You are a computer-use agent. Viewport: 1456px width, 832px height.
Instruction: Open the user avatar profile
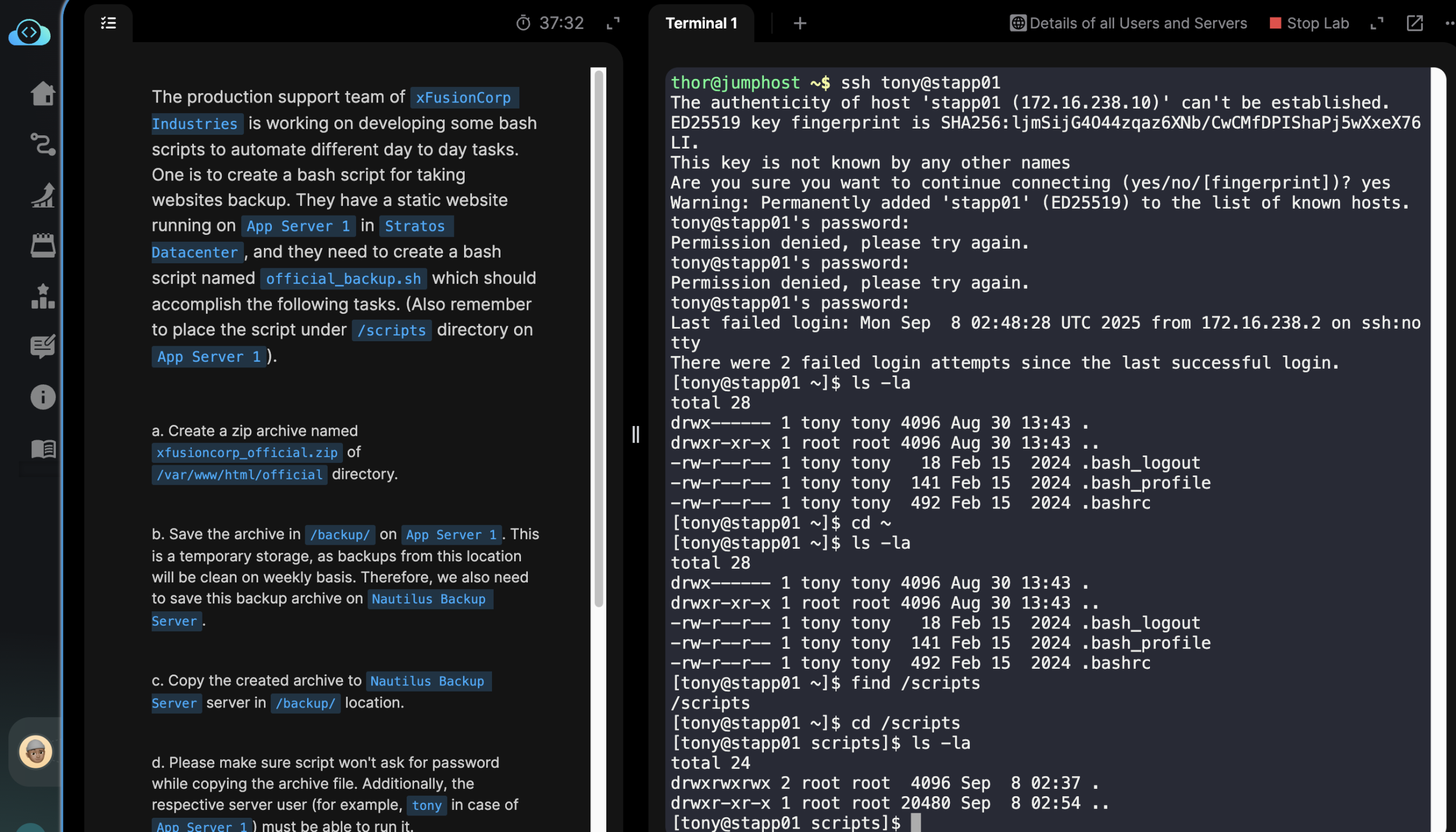[x=35, y=751]
